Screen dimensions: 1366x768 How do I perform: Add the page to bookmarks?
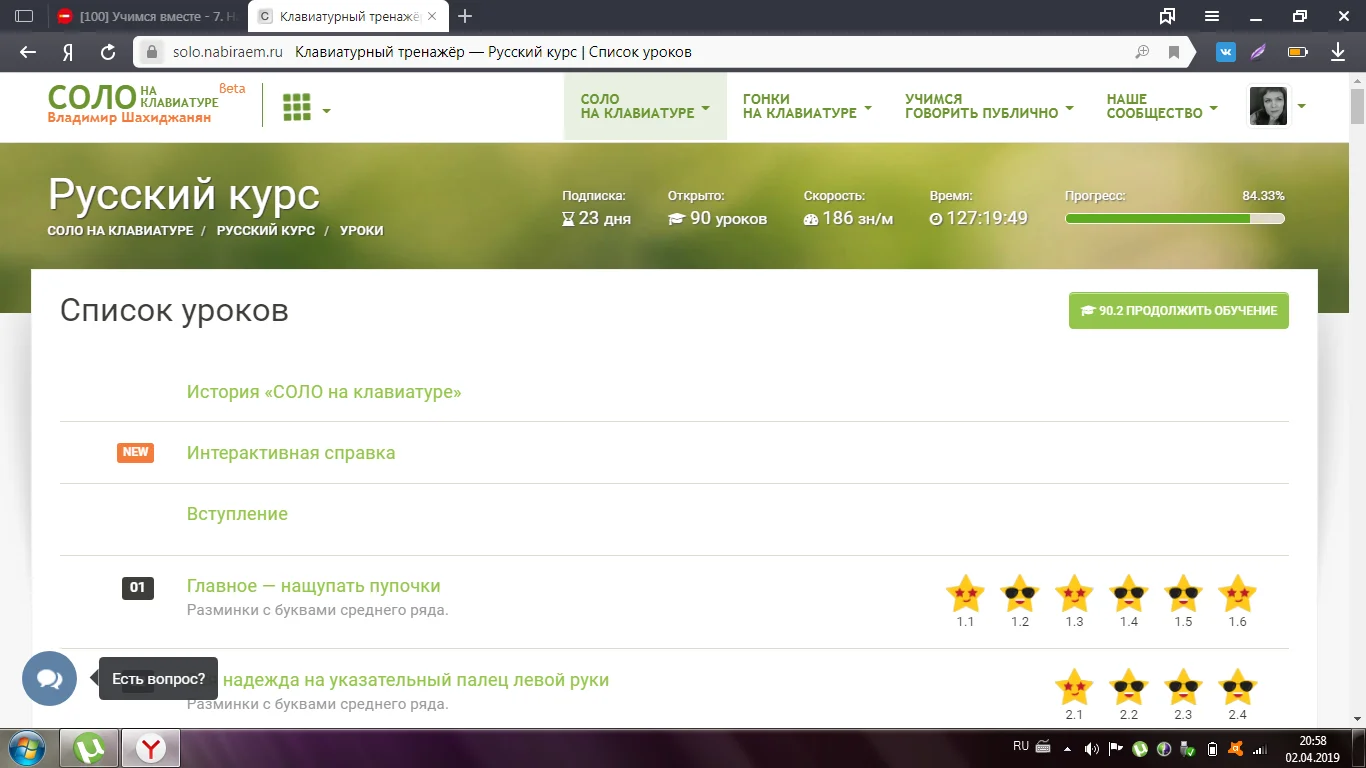pyautogui.click(x=1174, y=52)
